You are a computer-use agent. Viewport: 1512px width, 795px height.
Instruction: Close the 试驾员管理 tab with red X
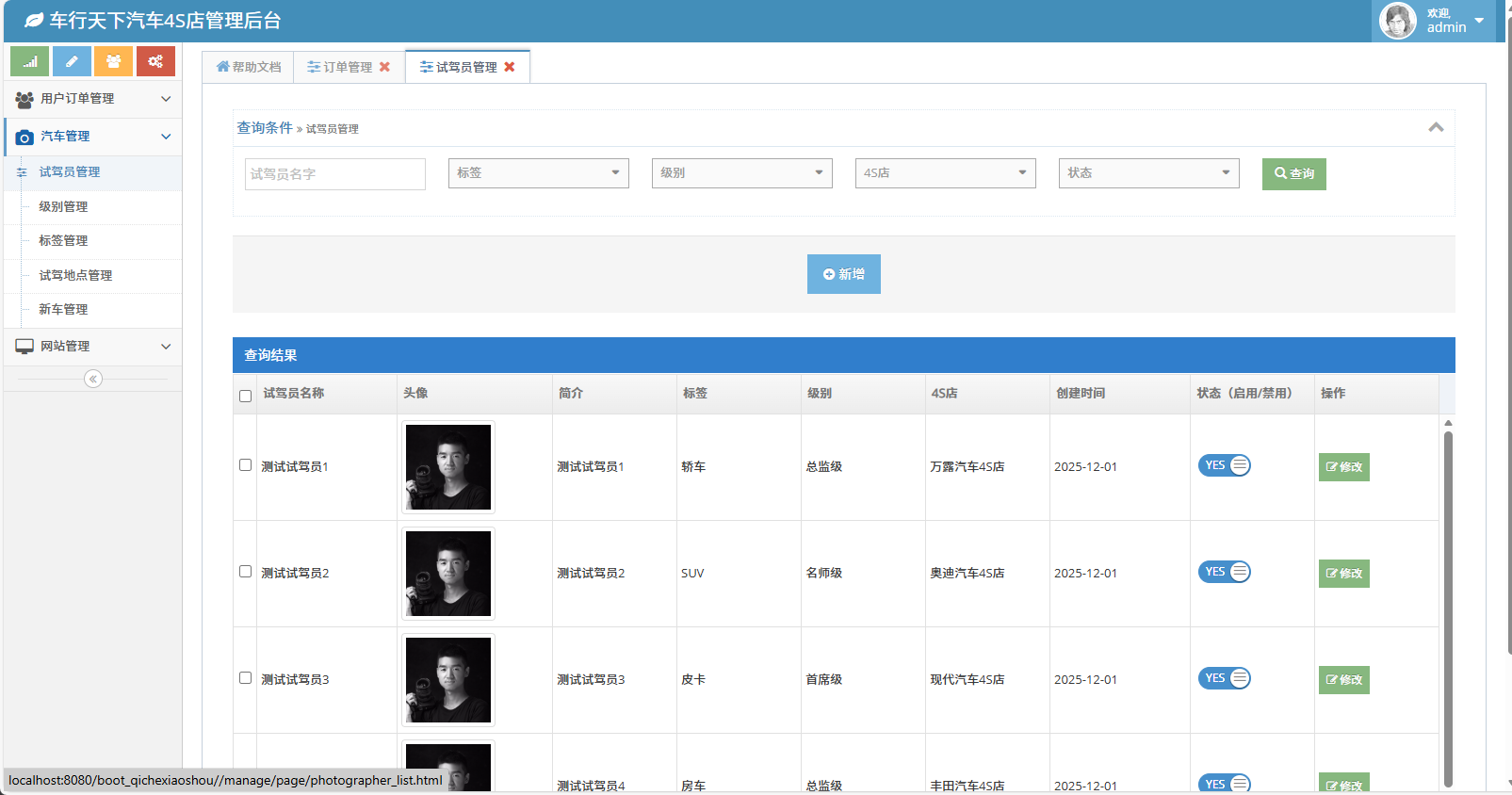pyautogui.click(x=510, y=67)
